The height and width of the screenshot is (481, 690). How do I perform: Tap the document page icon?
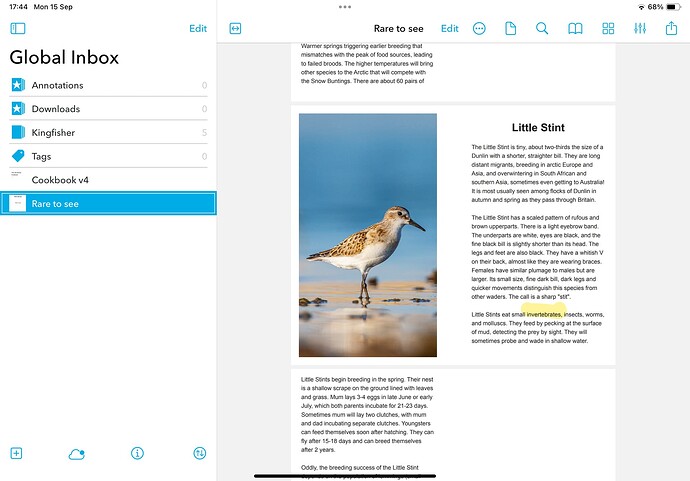[x=510, y=29]
